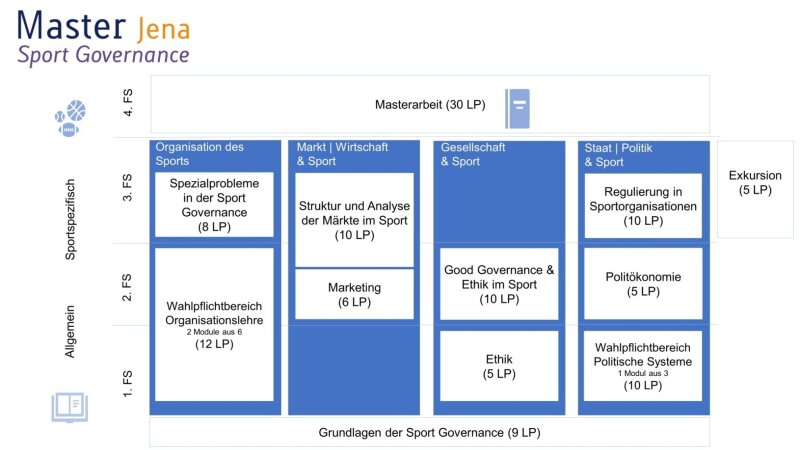Screen dimensions: 800x450
Task: Click Regulierung in Sportorganisationen box
Action: click(x=643, y=206)
